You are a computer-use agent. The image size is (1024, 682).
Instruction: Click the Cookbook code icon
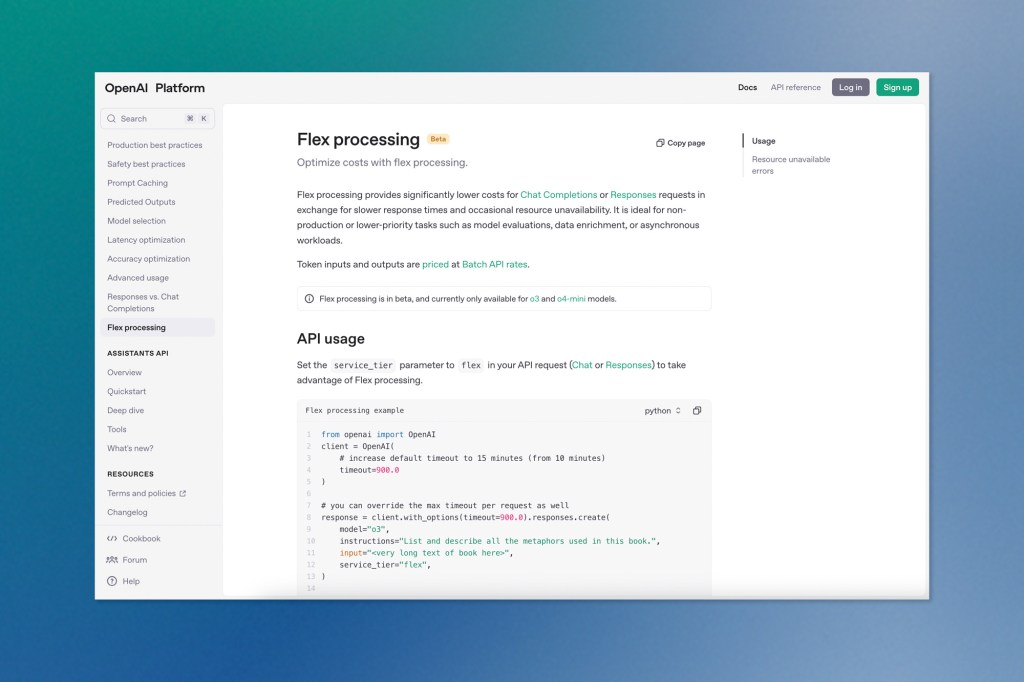(112, 538)
